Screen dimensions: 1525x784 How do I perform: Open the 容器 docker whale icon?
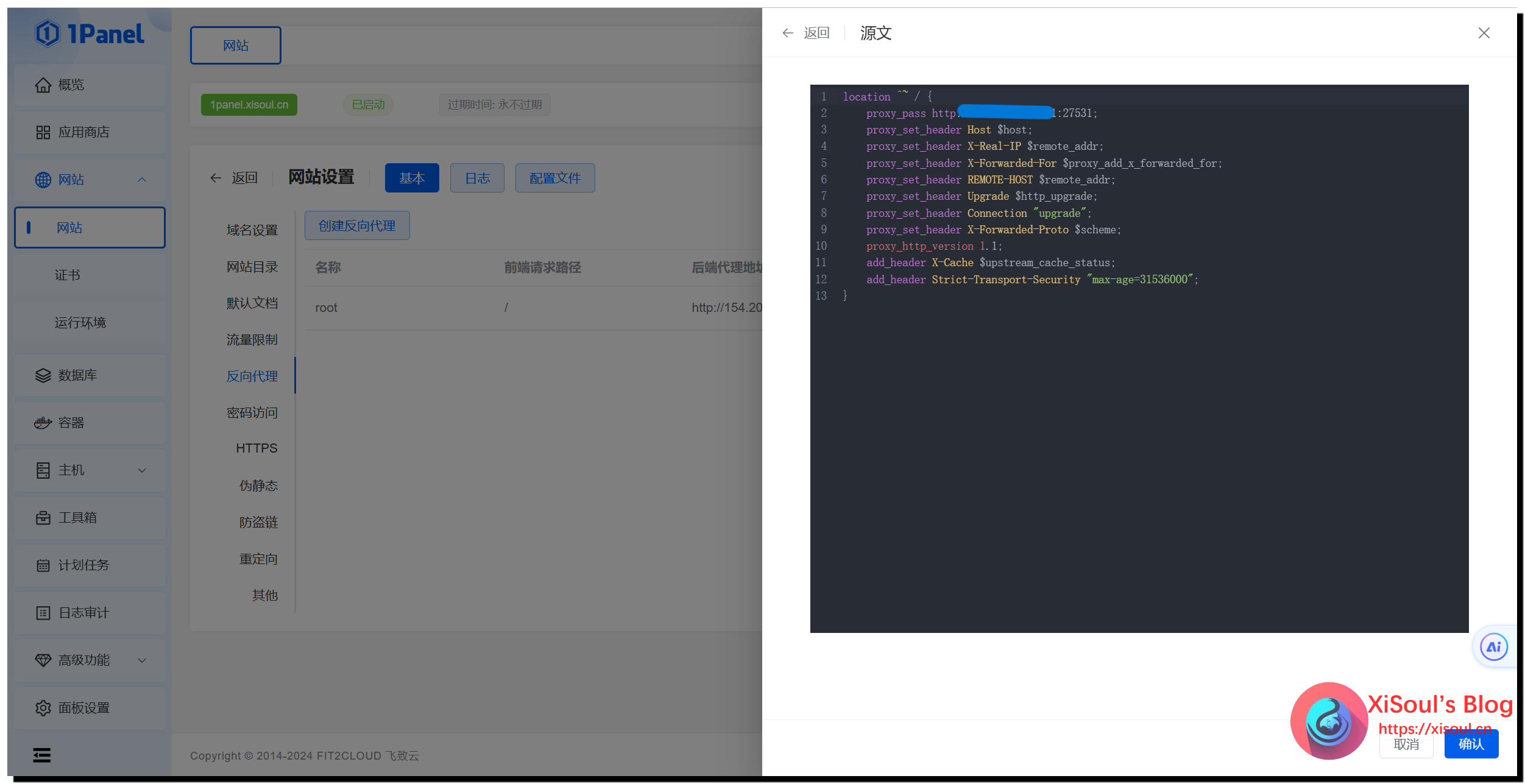click(x=43, y=423)
